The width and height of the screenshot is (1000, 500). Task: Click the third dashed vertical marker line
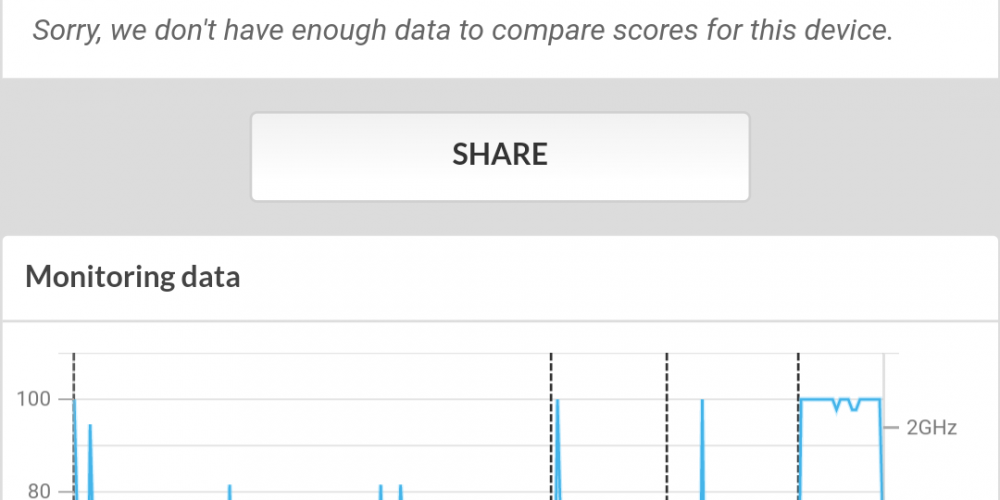[667, 426]
